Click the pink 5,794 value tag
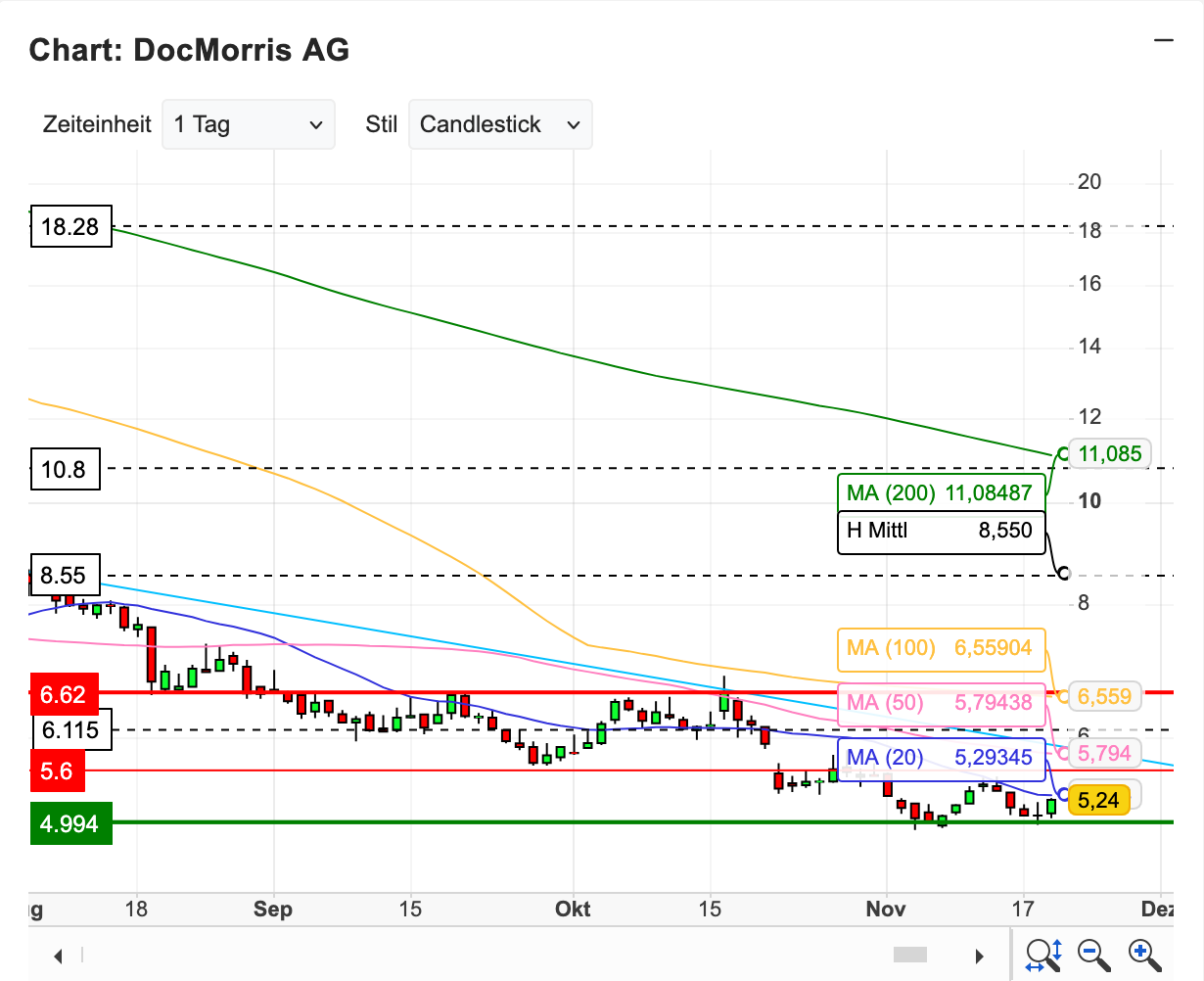This screenshot has height=981, width=1204. pyautogui.click(x=1105, y=753)
